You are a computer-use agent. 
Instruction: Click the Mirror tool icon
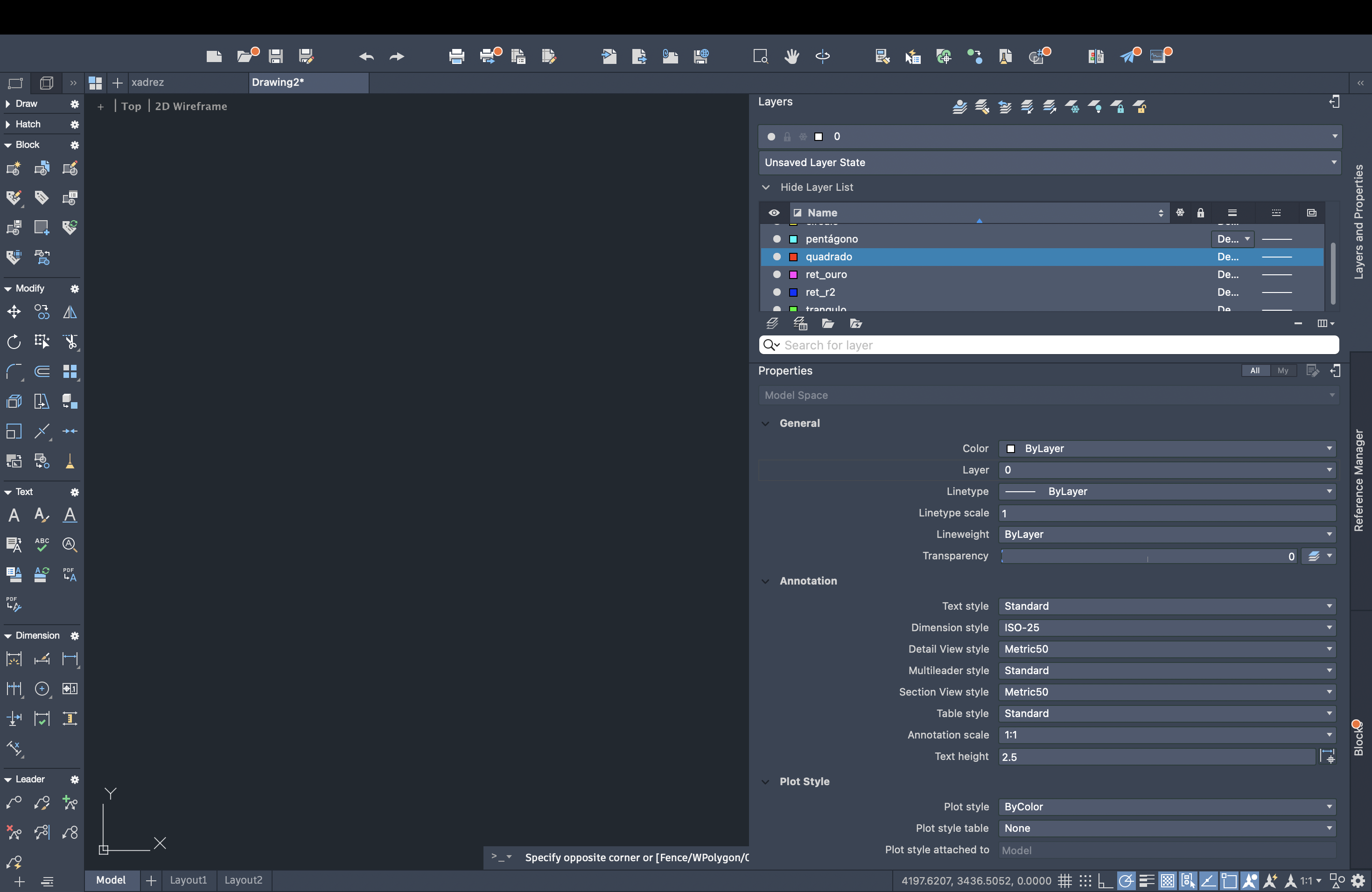(70, 312)
